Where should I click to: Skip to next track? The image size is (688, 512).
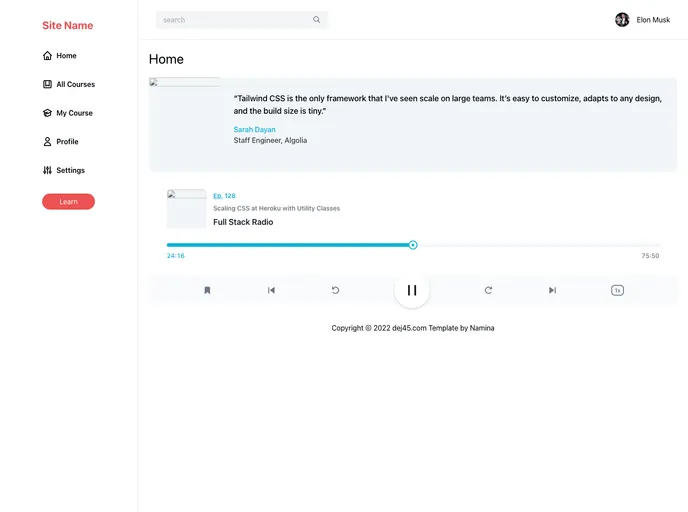click(x=552, y=290)
